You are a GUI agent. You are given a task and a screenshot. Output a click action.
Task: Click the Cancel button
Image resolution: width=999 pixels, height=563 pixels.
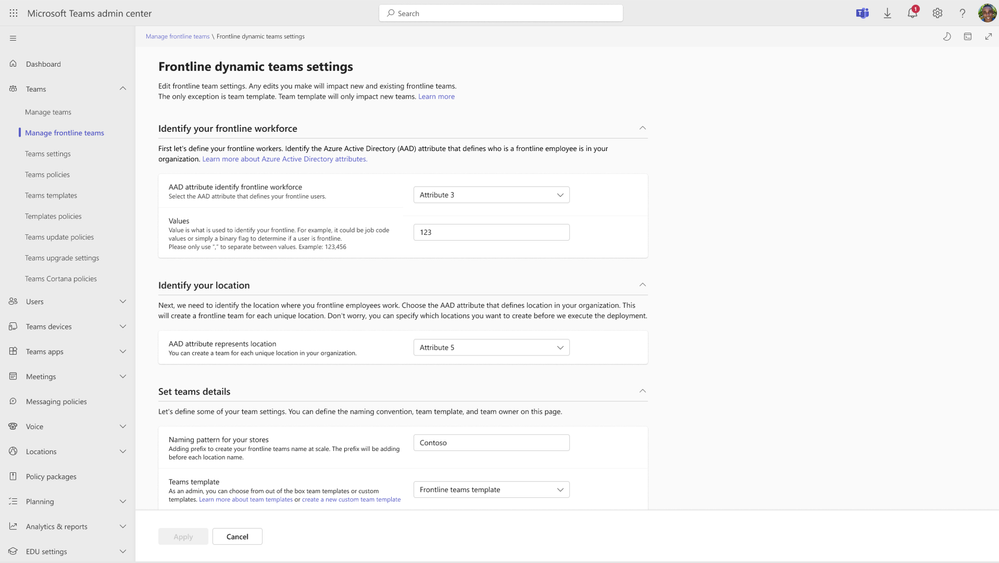[x=237, y=537]
